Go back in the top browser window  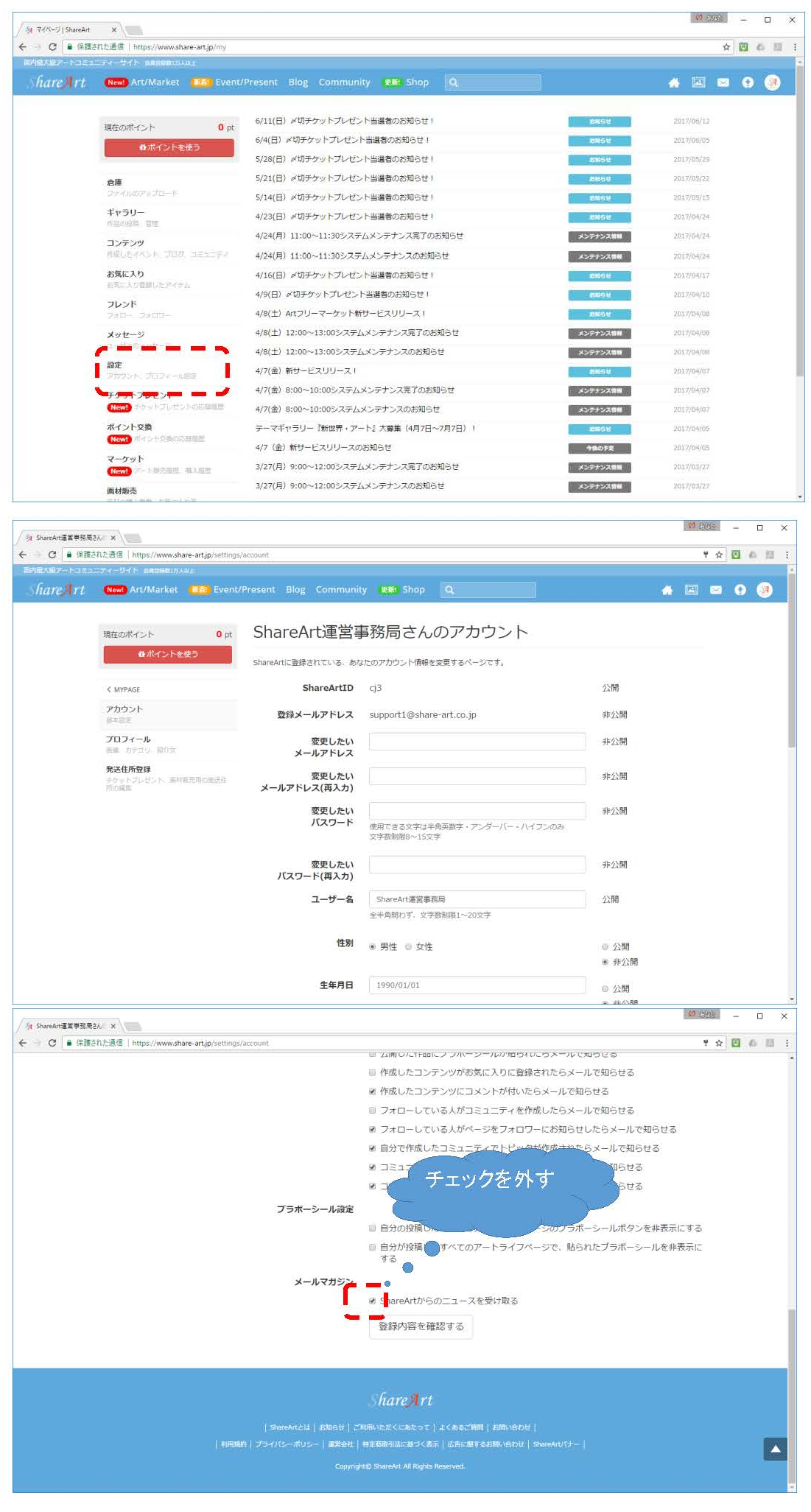[23, 47]
